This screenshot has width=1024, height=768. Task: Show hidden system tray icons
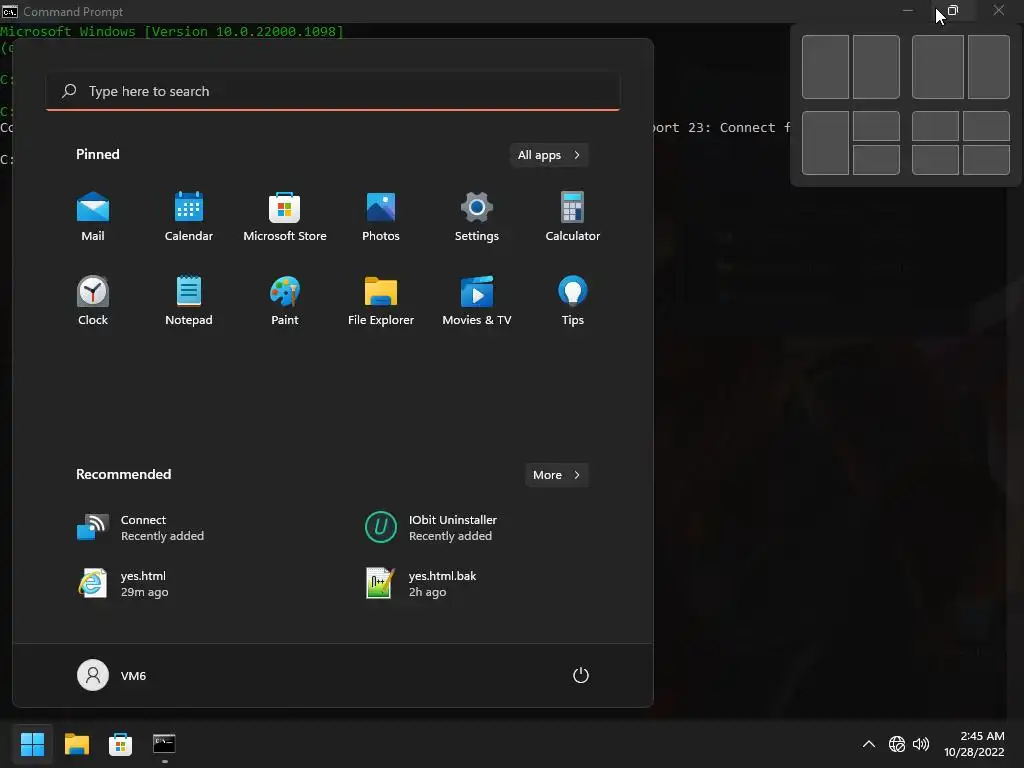click(869, 744)
